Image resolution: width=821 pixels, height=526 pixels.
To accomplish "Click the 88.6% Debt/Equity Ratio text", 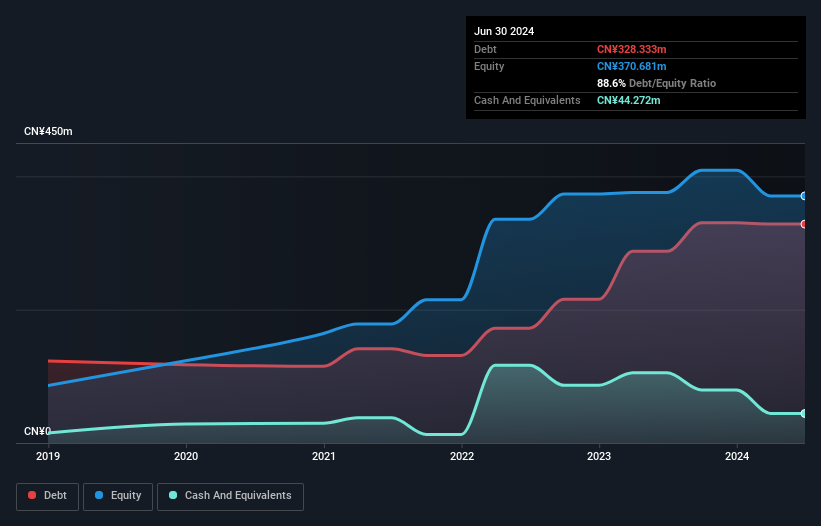I will point(656,83).
